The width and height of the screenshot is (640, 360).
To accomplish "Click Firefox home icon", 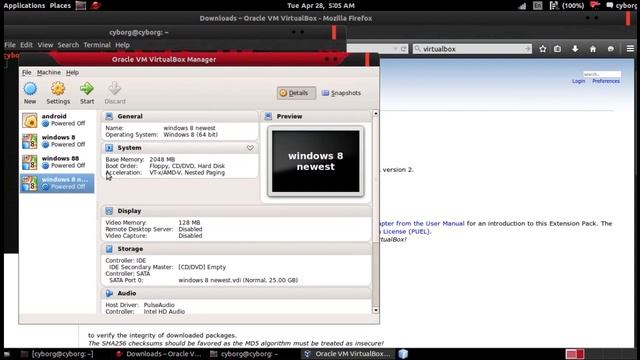I will [593, 49].
